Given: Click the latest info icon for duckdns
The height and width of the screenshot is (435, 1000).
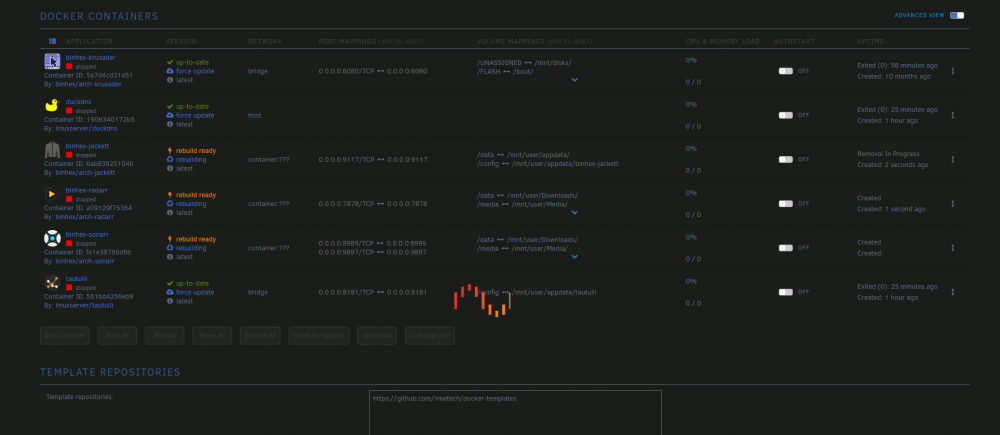Looking at the screenshot, I should (x=170, y=124).
